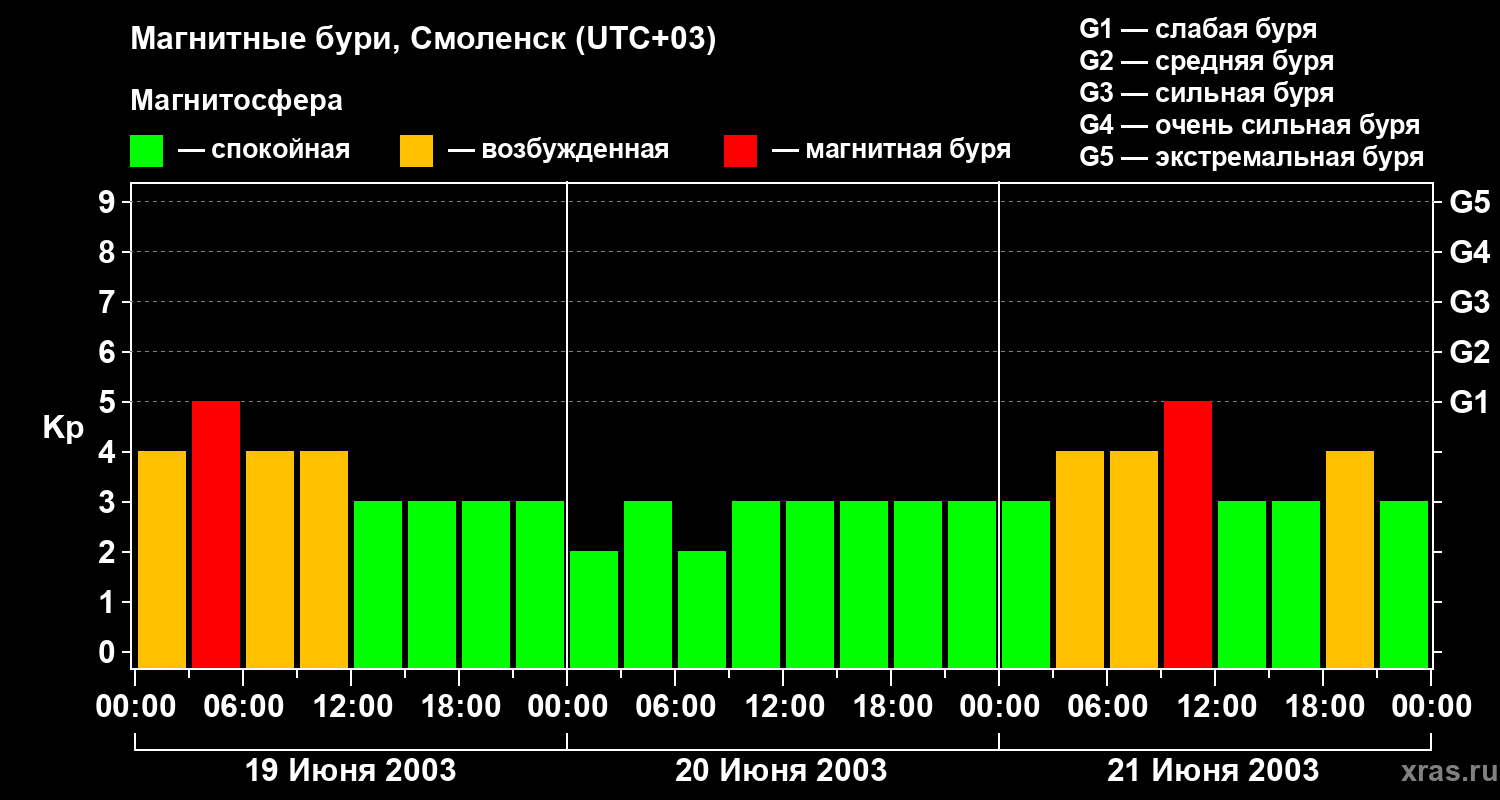Click the 'G1 — слабая буря' description line

(1198, 29)
